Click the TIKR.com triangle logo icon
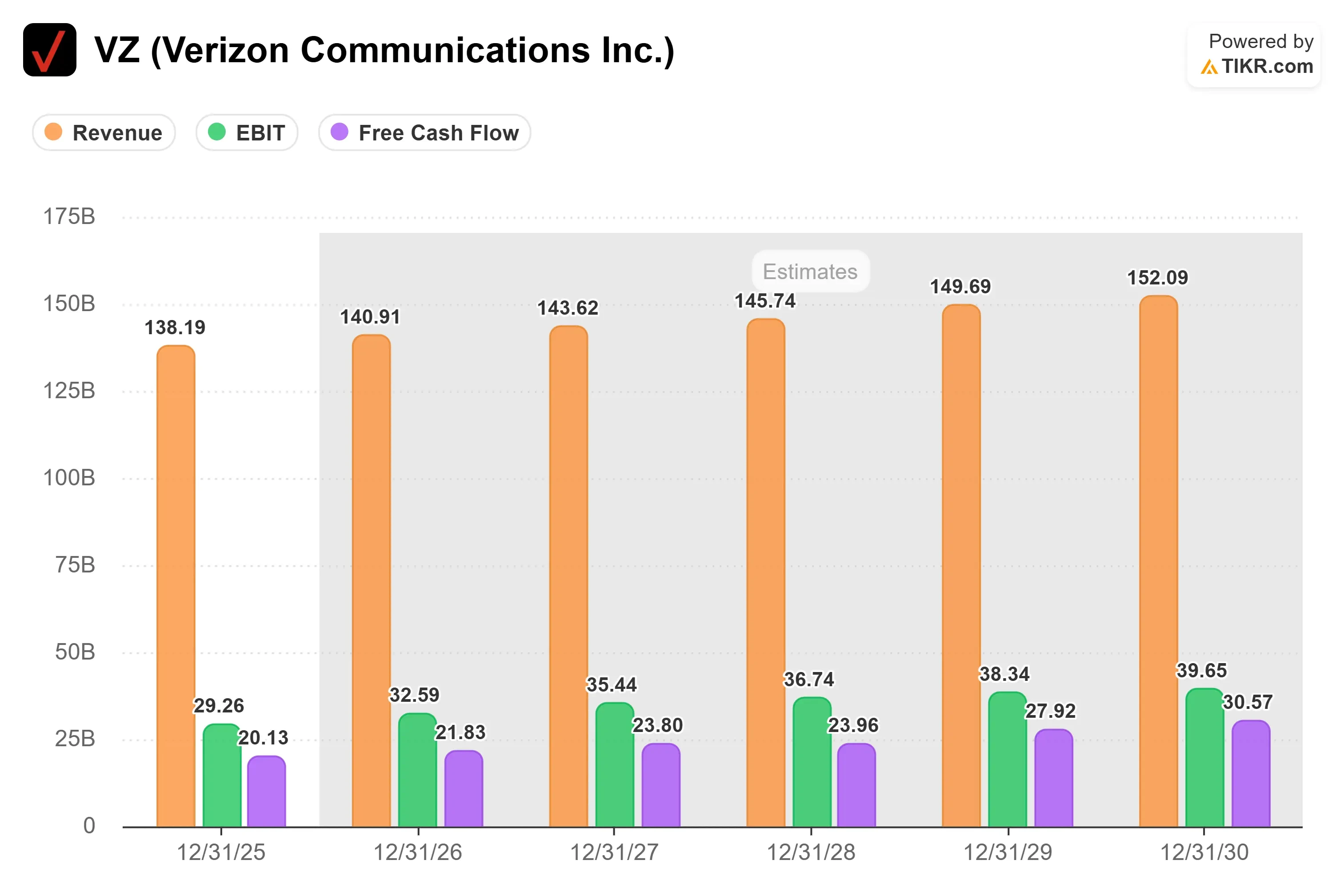 1208,67
